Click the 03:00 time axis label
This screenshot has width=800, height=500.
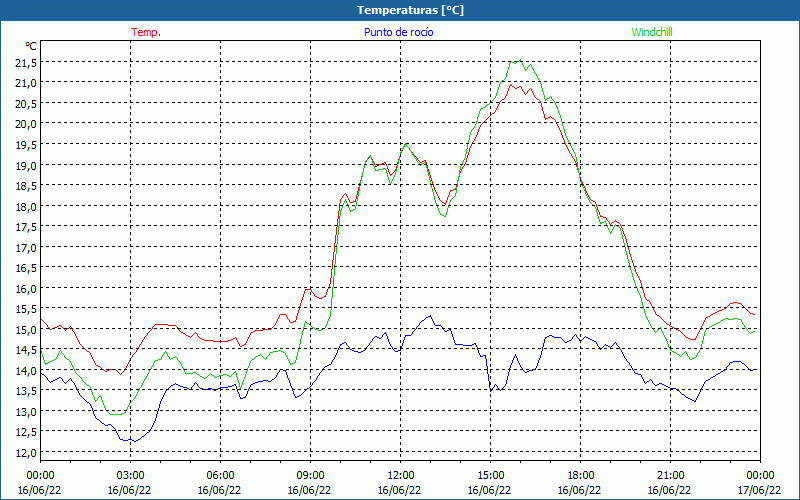131,476
